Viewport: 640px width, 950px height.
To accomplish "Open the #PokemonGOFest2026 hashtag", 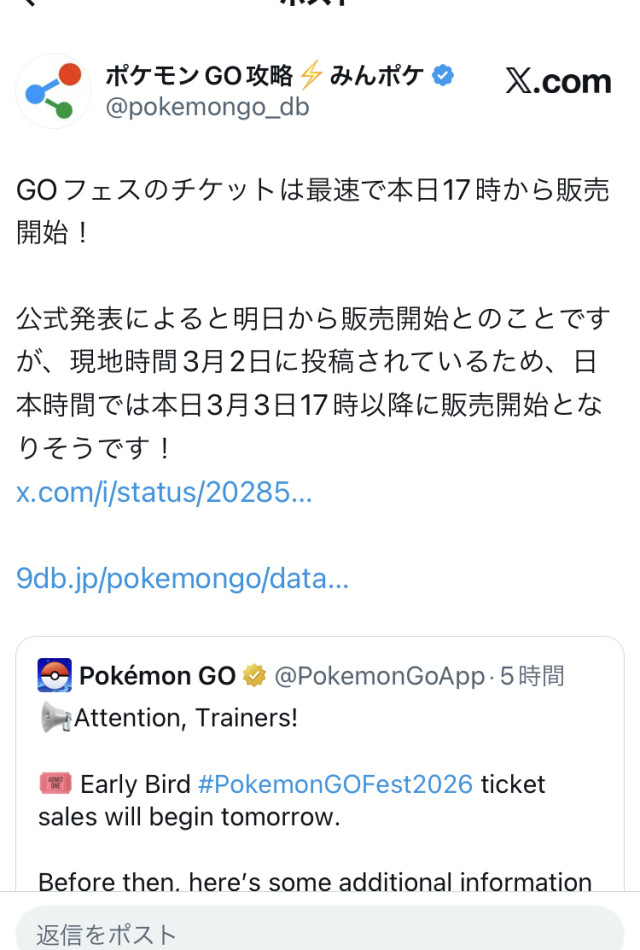I will (335, 784).
